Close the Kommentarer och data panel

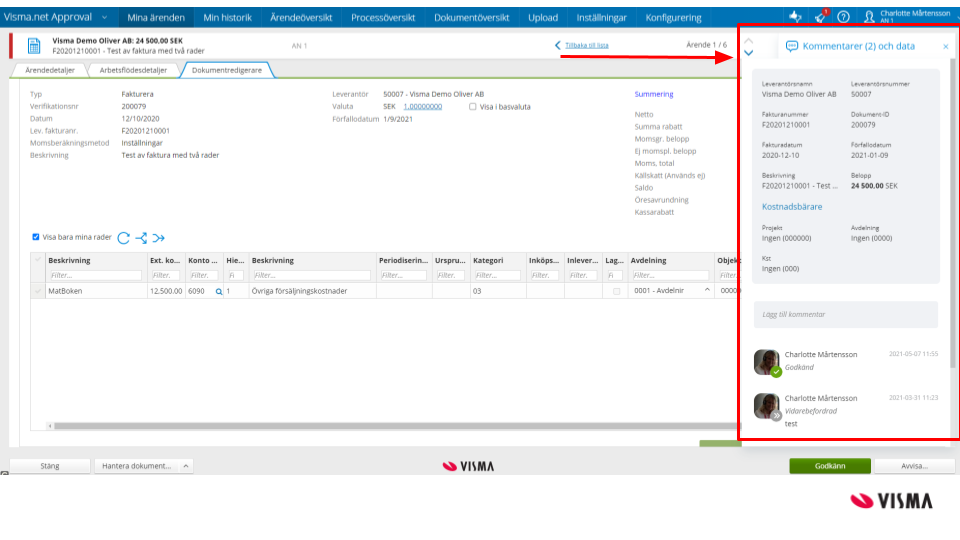(945, 47)
